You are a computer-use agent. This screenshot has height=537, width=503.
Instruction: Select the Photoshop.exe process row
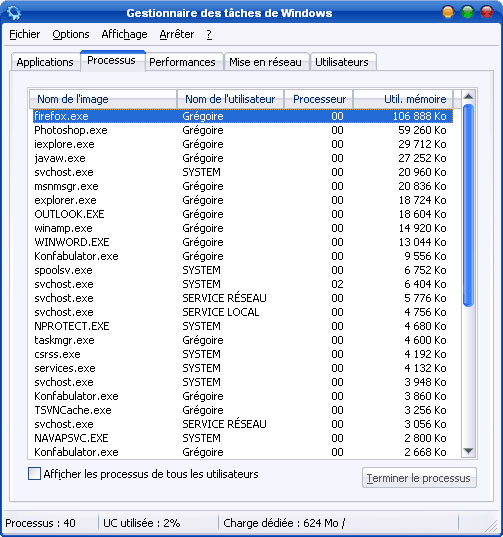(x=242, y=130)
